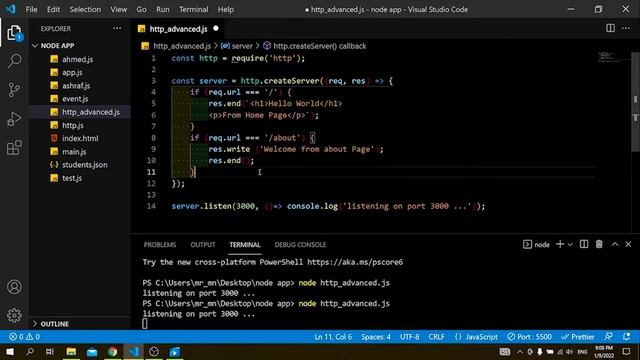Switch to the PROBLEMS tab
The image size is (640, 360).
tap(160, 244)
